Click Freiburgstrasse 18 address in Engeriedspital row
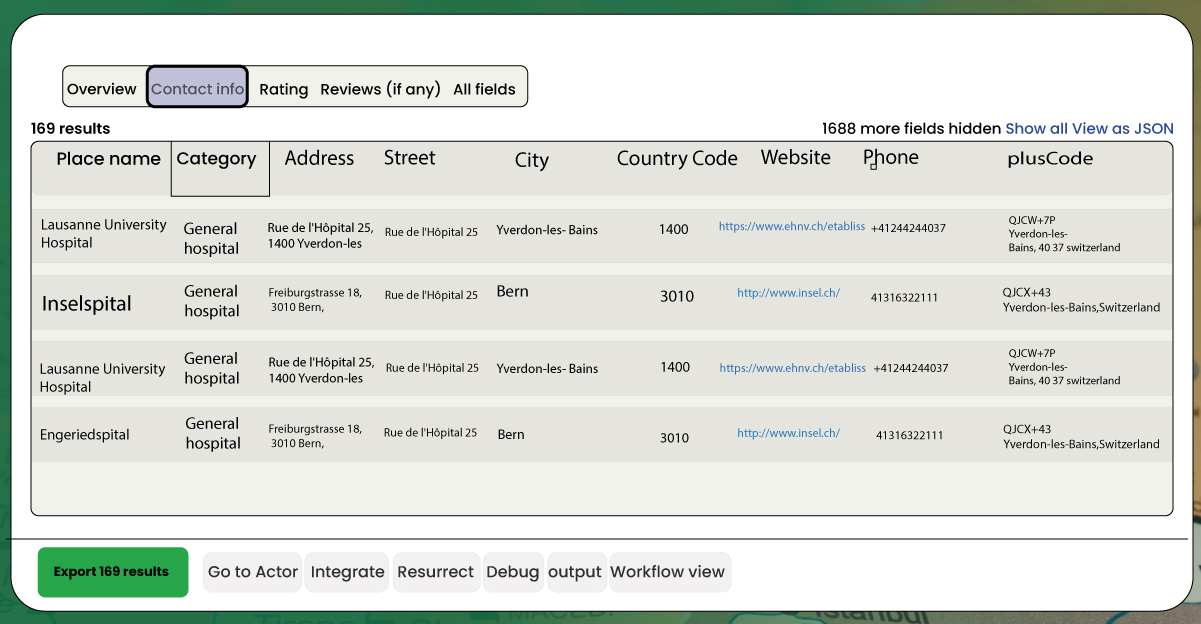The image size is (1201, 624). pos(315,435)
